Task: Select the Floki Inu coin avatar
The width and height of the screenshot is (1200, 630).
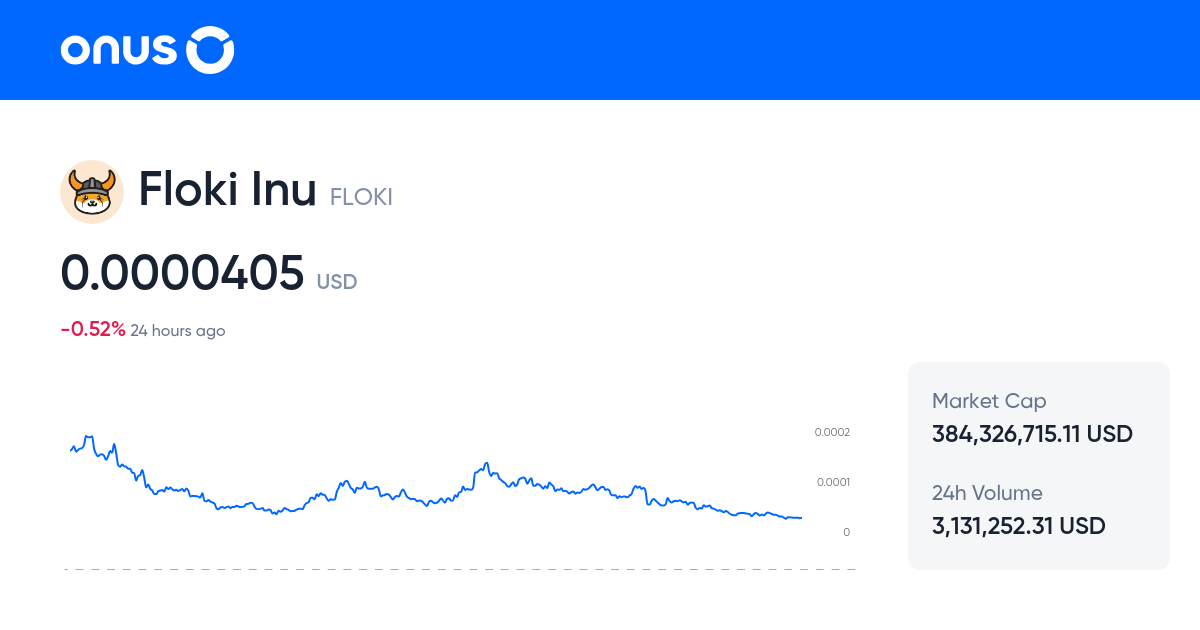Action: tap(92, 191)
